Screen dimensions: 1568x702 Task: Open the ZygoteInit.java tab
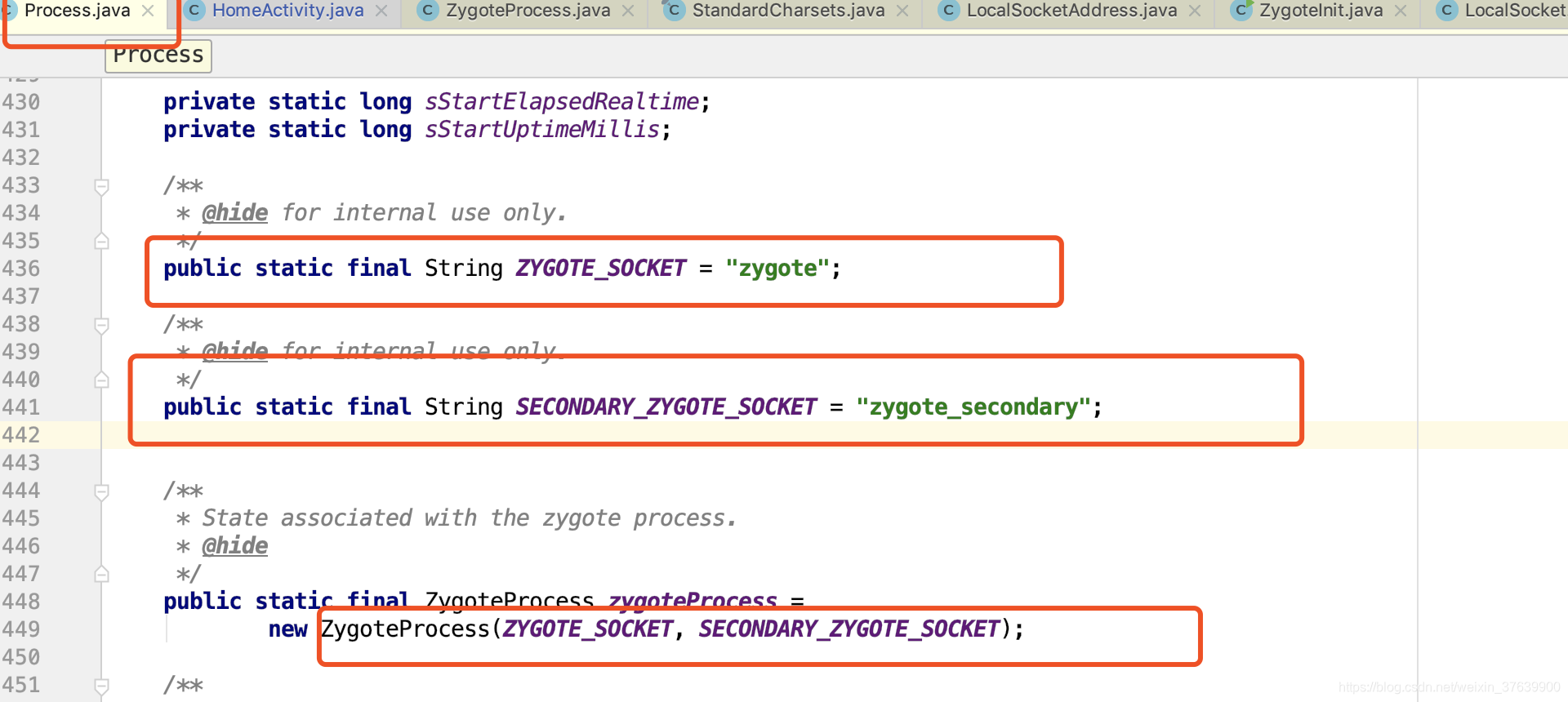click(x=1321, y=11)
